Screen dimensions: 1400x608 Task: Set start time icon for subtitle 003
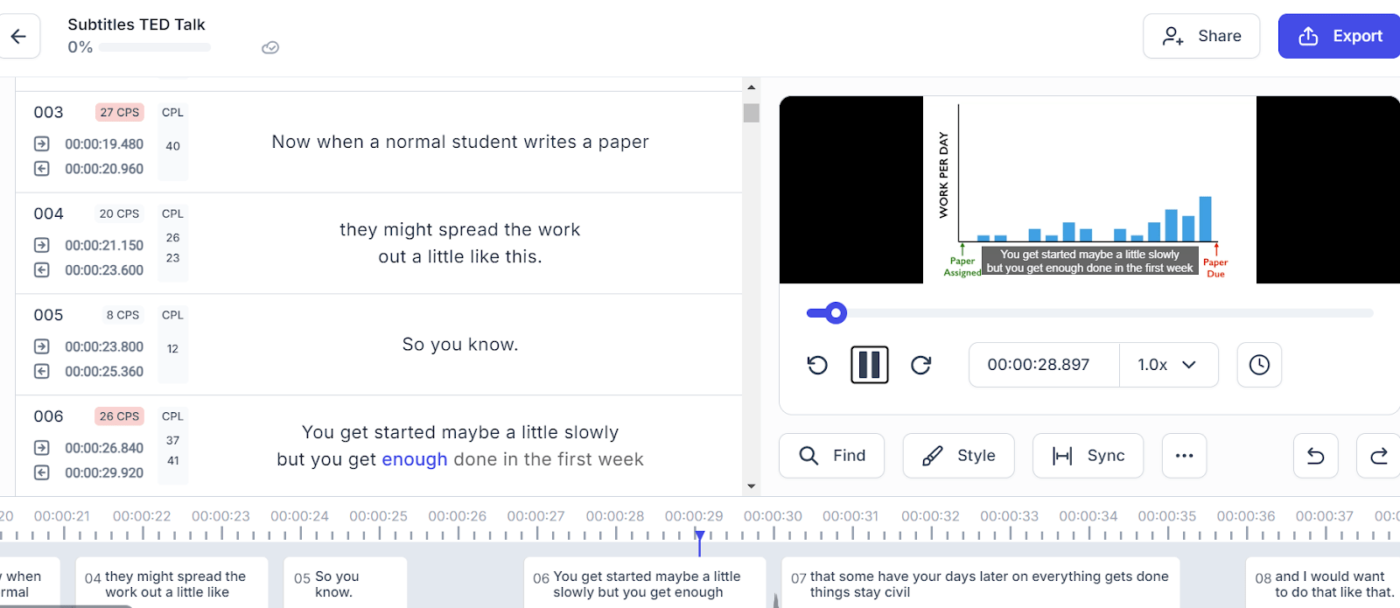coord(41,143)
